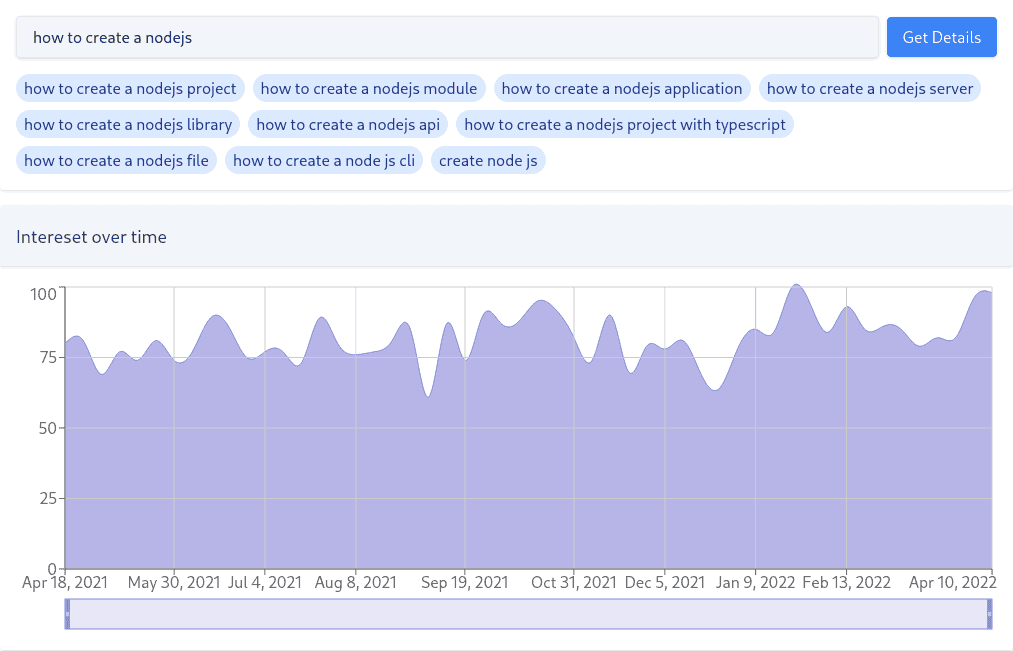1013x651 pixels.
Task: Focus the keyword search input field
Action: pyautogui.click(x=447, y=37)
